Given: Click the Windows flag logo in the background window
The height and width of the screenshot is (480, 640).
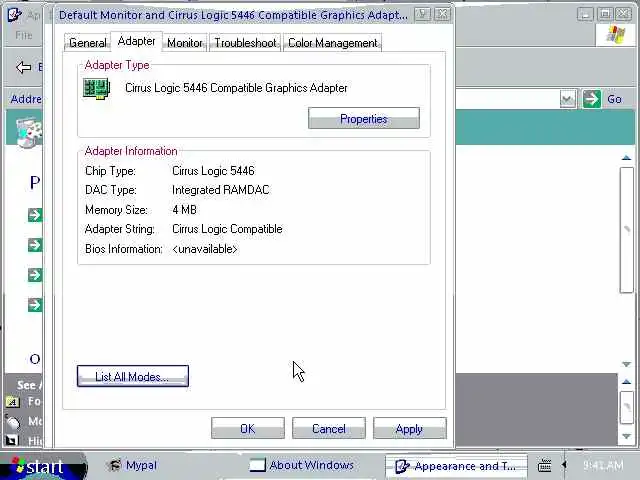Looking at the screenshot, I should point(616,34).
